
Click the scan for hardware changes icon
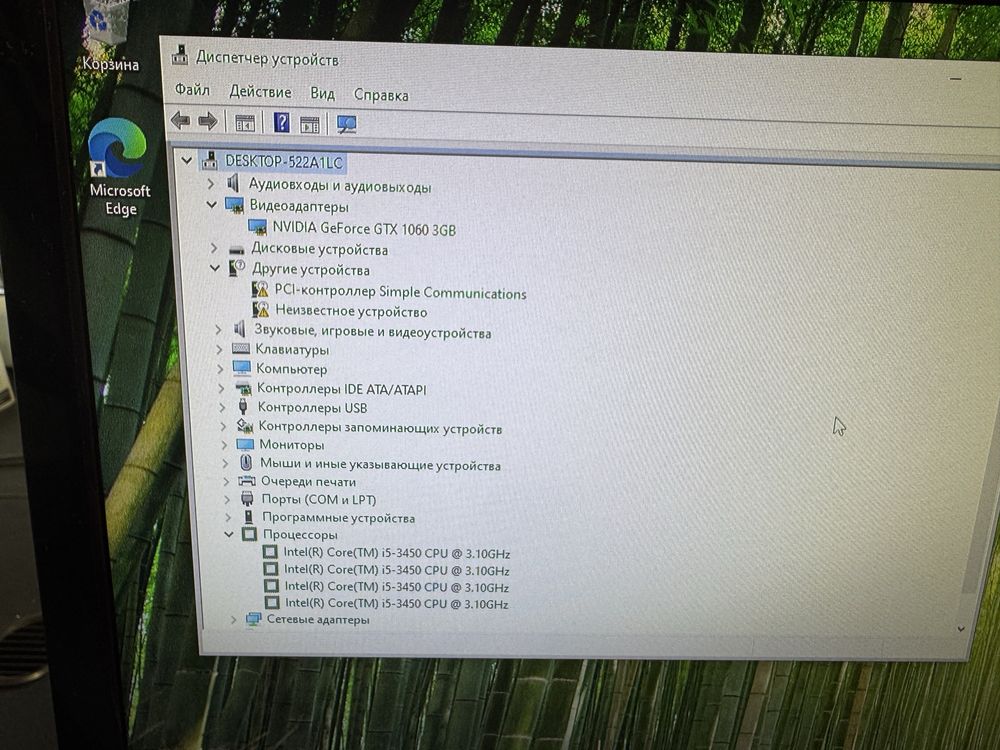(x=346, y=125)
